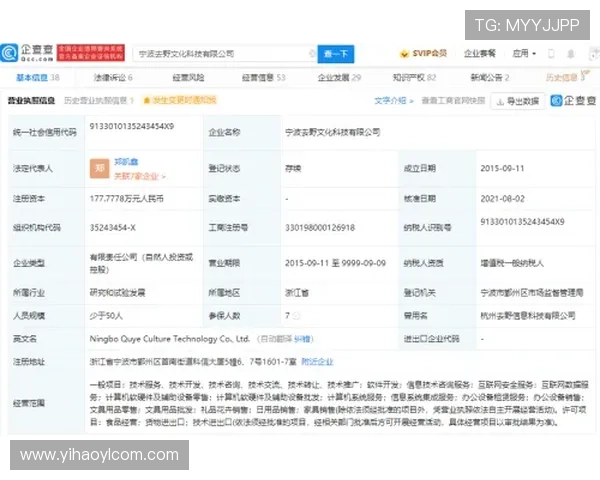Open the mobile phone icon in header
Viewport: 600px width, 480px height.
551,54
